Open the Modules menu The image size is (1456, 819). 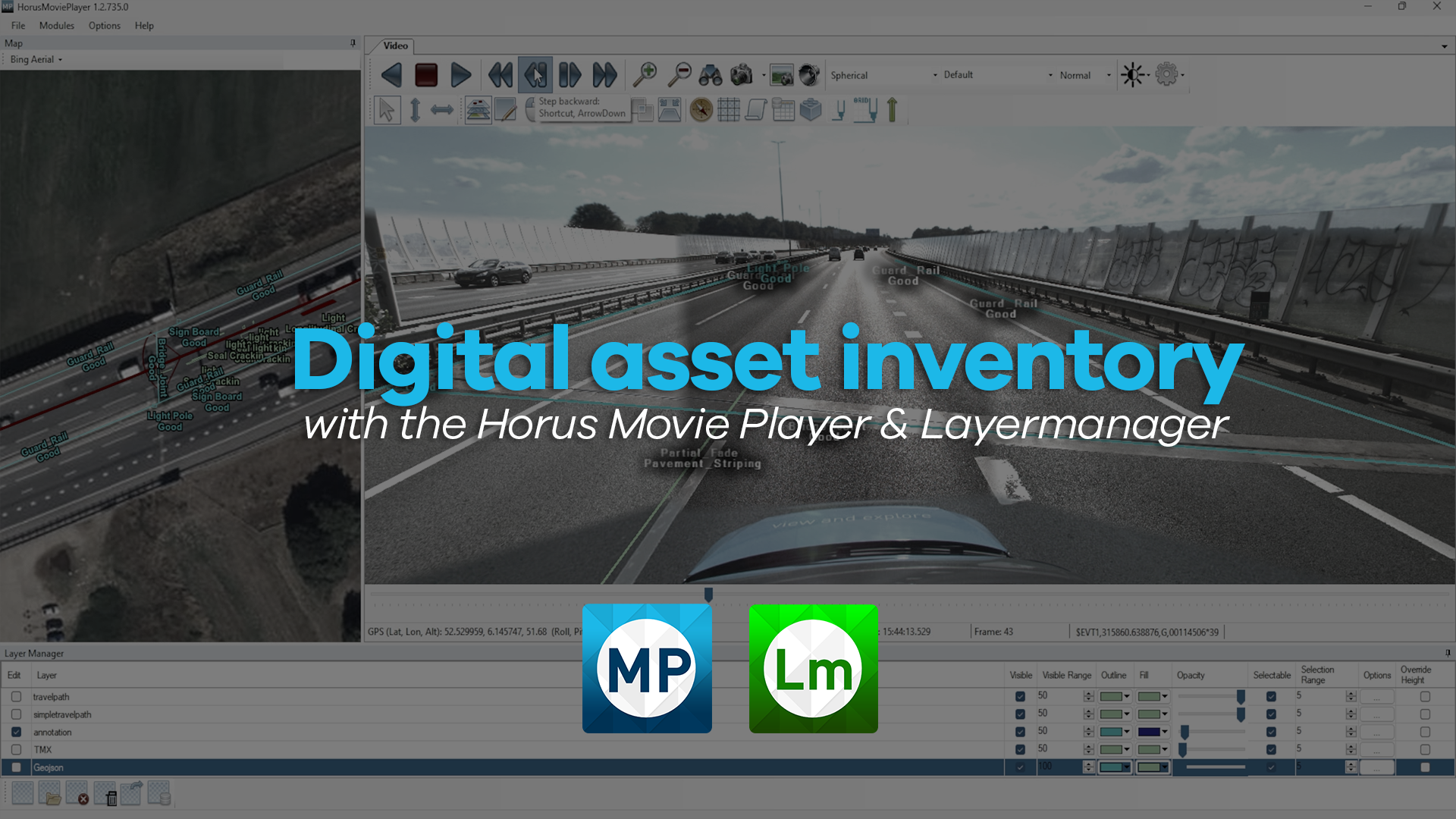[56, 25]
